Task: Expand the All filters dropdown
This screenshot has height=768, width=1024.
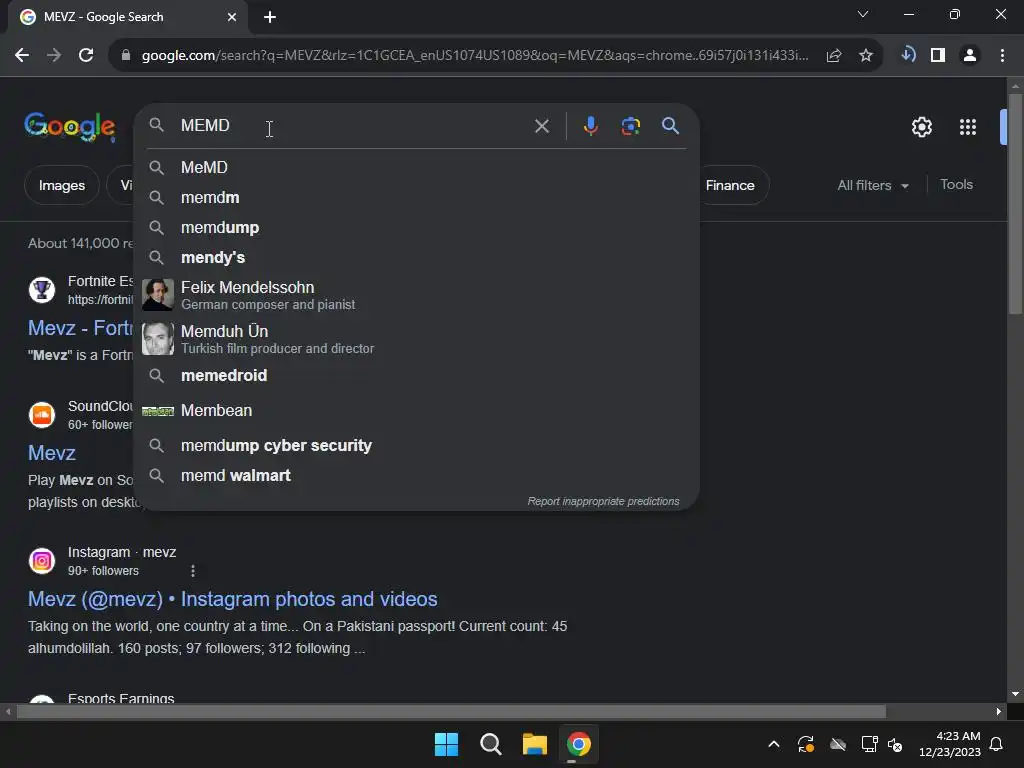Action: (872, 185)
